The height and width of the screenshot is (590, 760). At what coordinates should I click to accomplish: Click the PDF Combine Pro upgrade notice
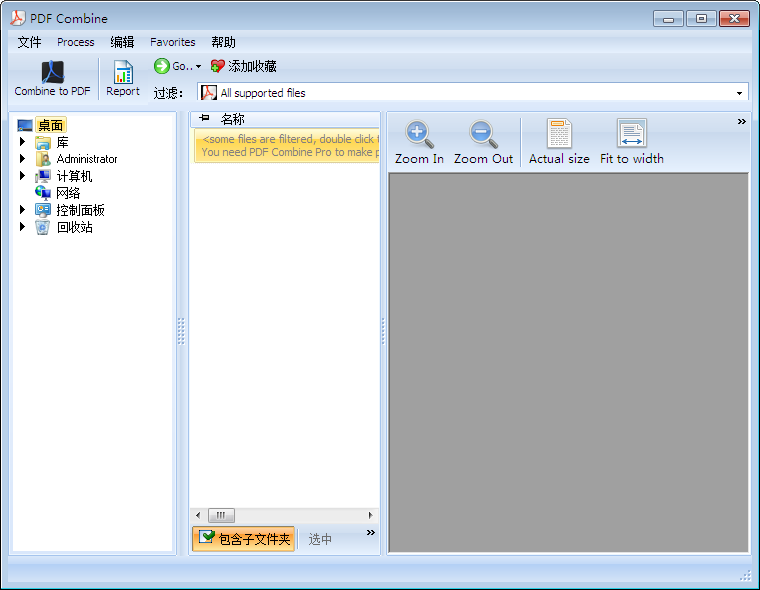point(288,152)
